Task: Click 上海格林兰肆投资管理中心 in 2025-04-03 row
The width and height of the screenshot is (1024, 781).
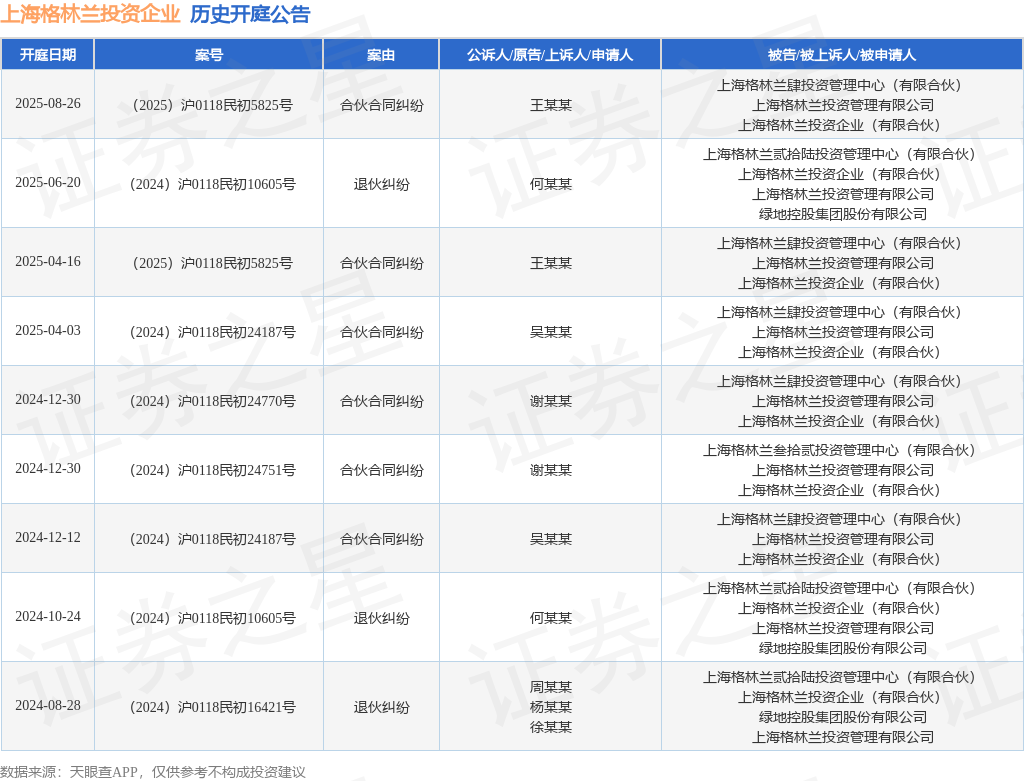Action: pos(839,312)
